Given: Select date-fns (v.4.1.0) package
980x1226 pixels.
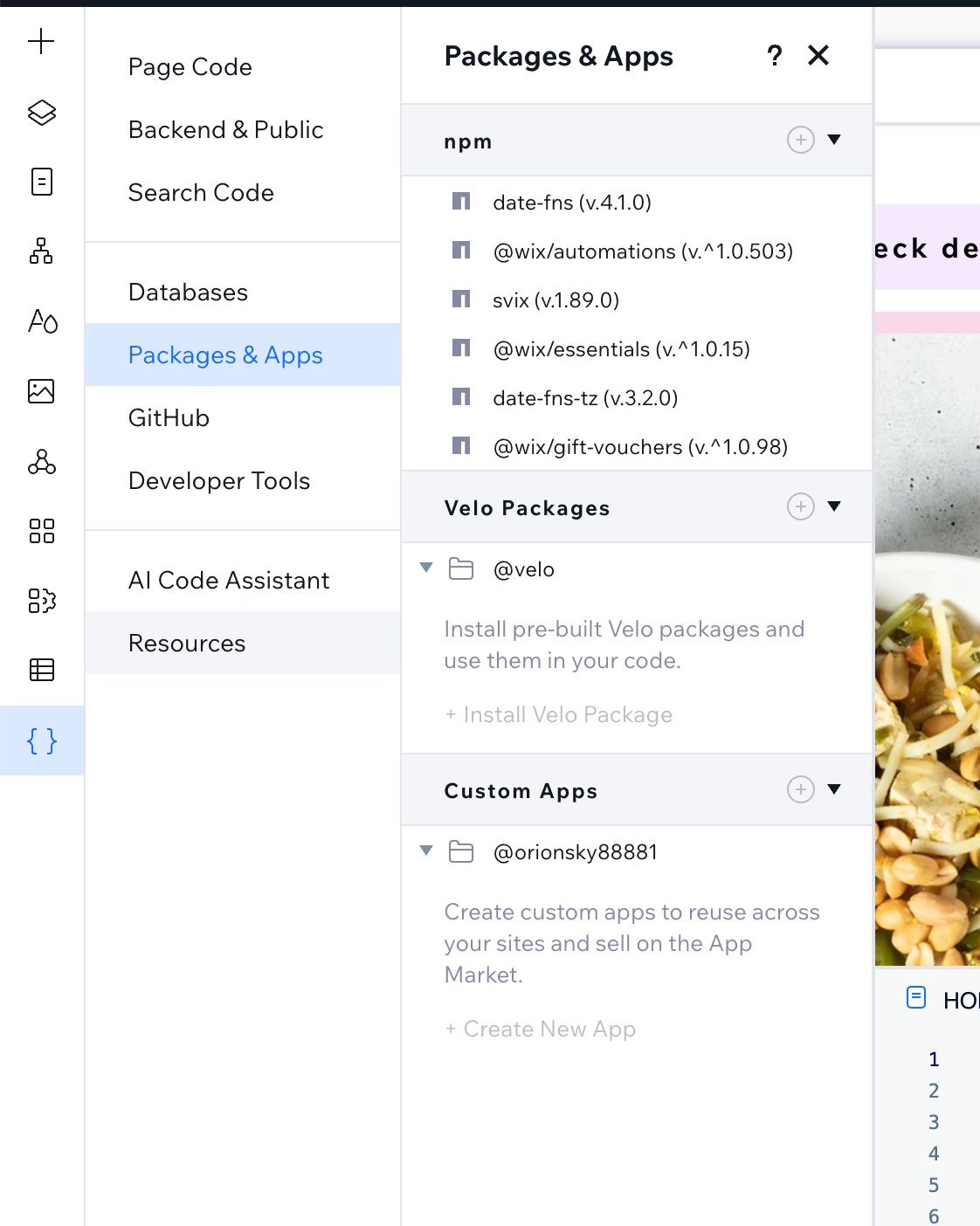Looking at the screenshot, I should pos(637,203).
